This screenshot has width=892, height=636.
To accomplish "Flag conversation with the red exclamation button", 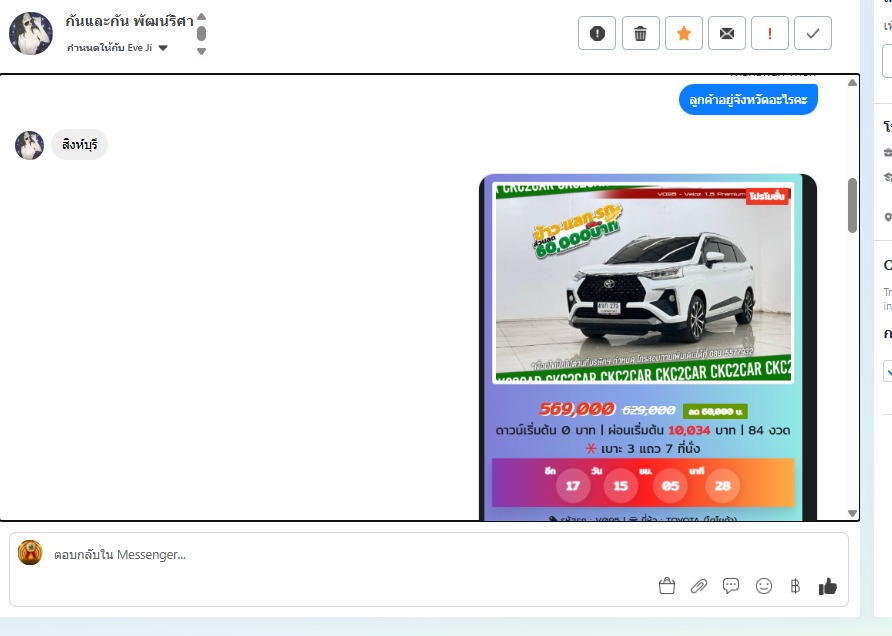I will click(770, 34).
